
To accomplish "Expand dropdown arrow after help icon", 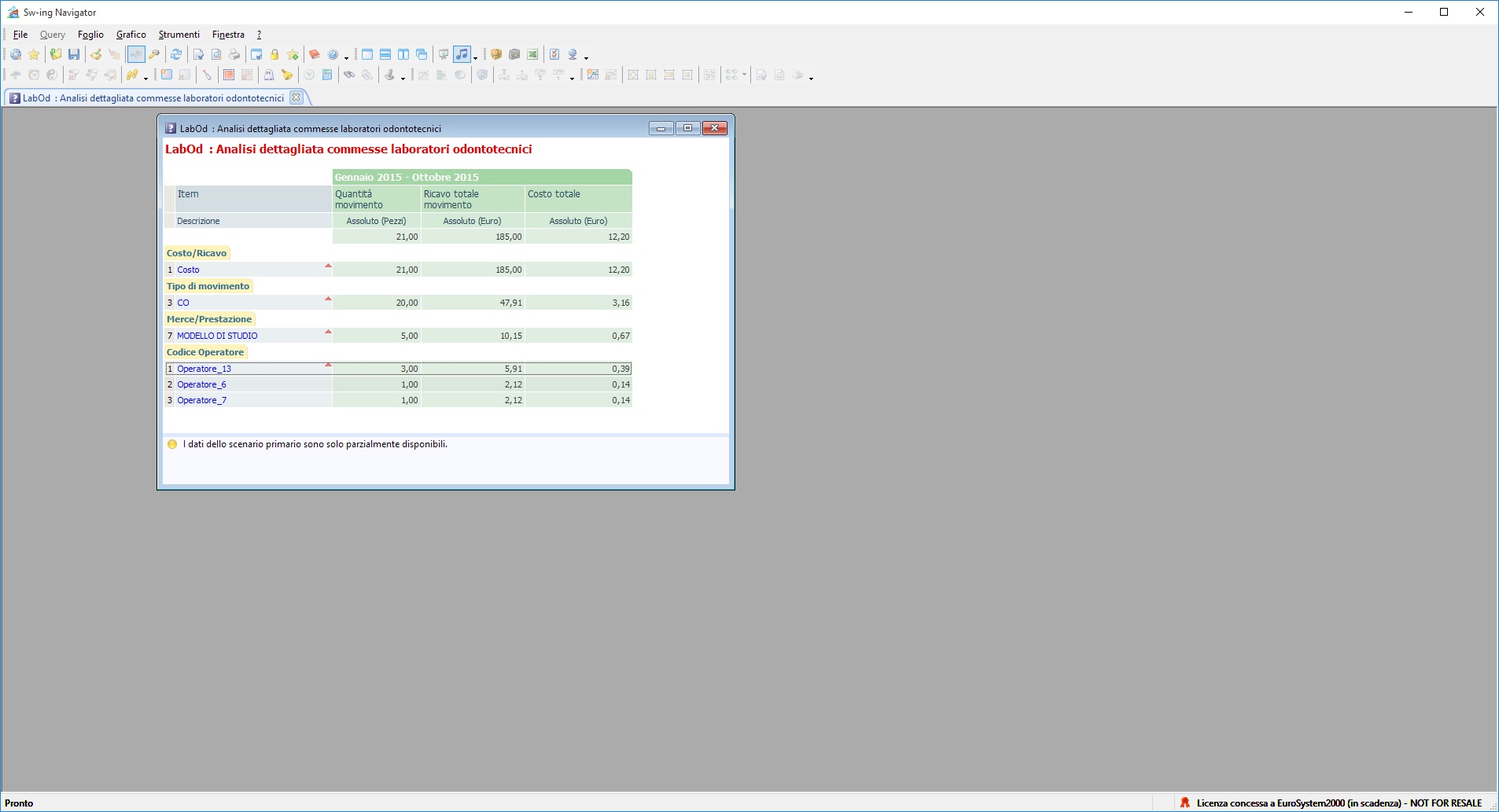I will [x=346, y=57].
